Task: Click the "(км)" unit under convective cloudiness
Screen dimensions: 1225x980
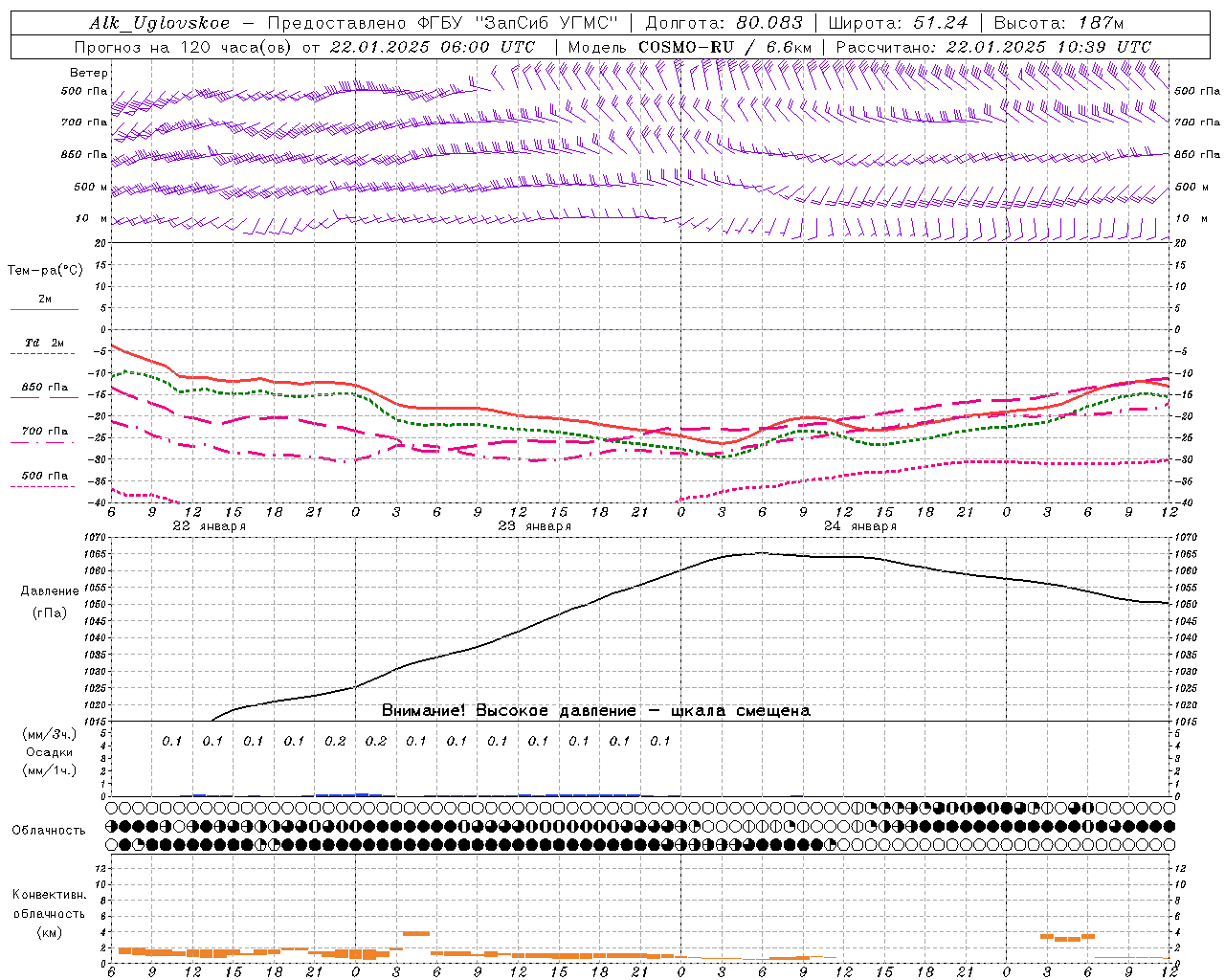Action: point(50,931)
